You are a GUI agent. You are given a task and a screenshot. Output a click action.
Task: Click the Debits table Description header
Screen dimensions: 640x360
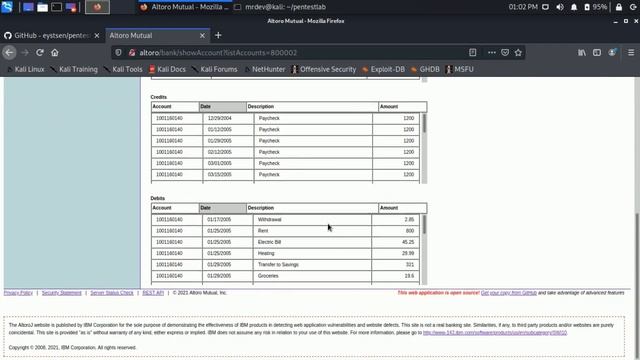(x=312, y=208)
